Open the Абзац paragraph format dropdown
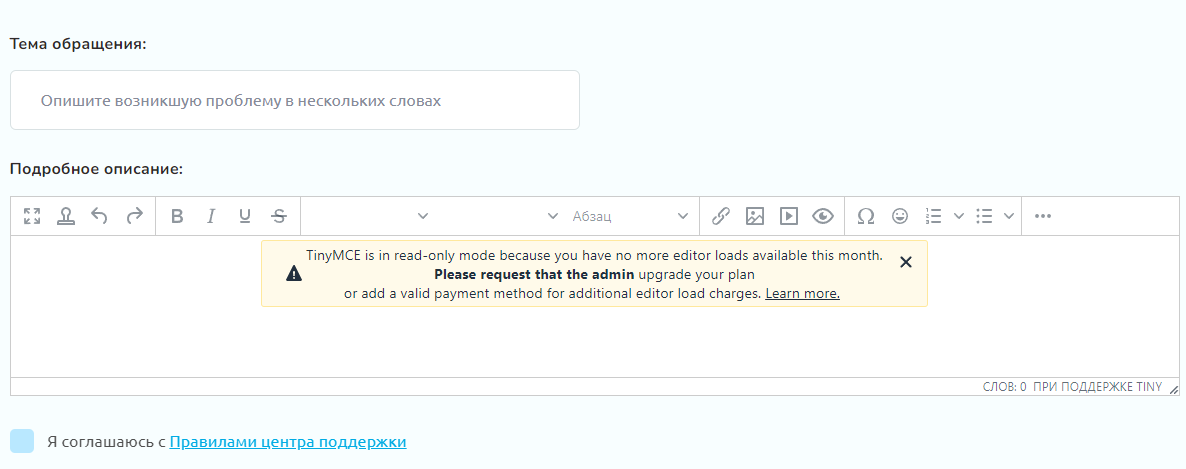 click(x=631, y=216)
